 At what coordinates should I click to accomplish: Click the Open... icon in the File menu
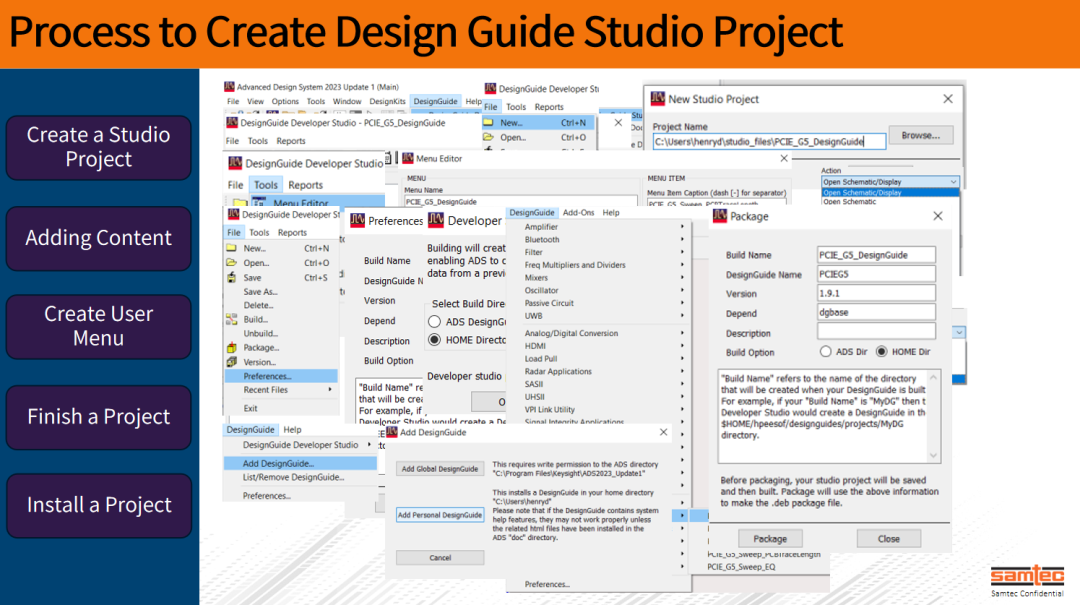click(x=231, y=262)
